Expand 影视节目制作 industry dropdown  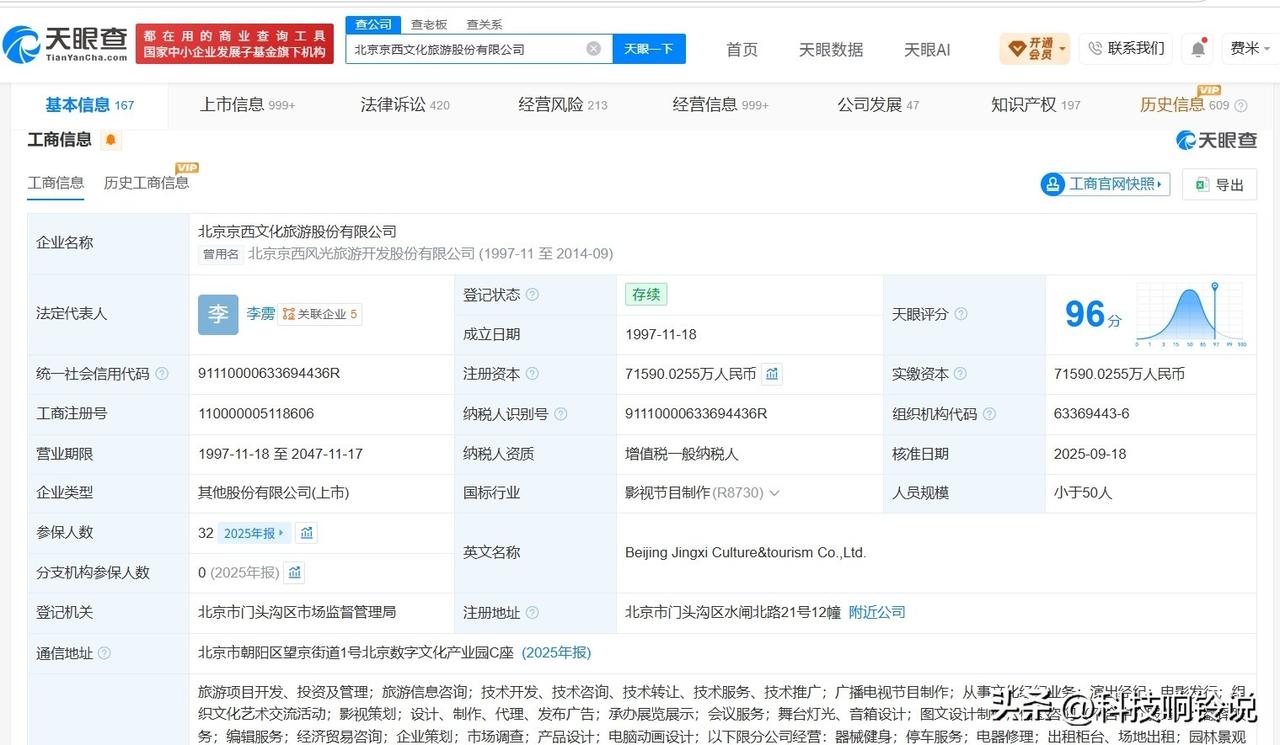click(773, 493)
